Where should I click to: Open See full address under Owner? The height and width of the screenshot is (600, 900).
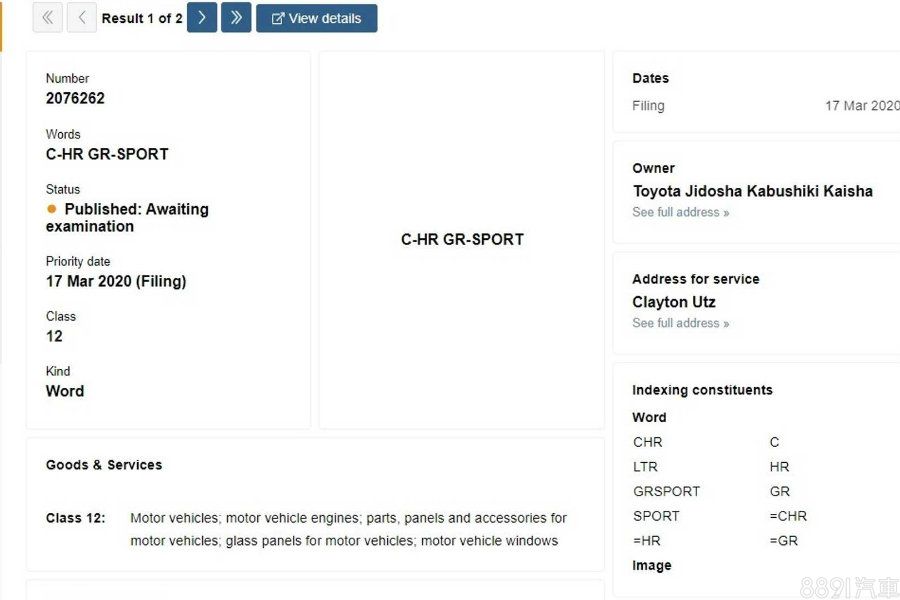pyautogui.click(x=681, y=212)
